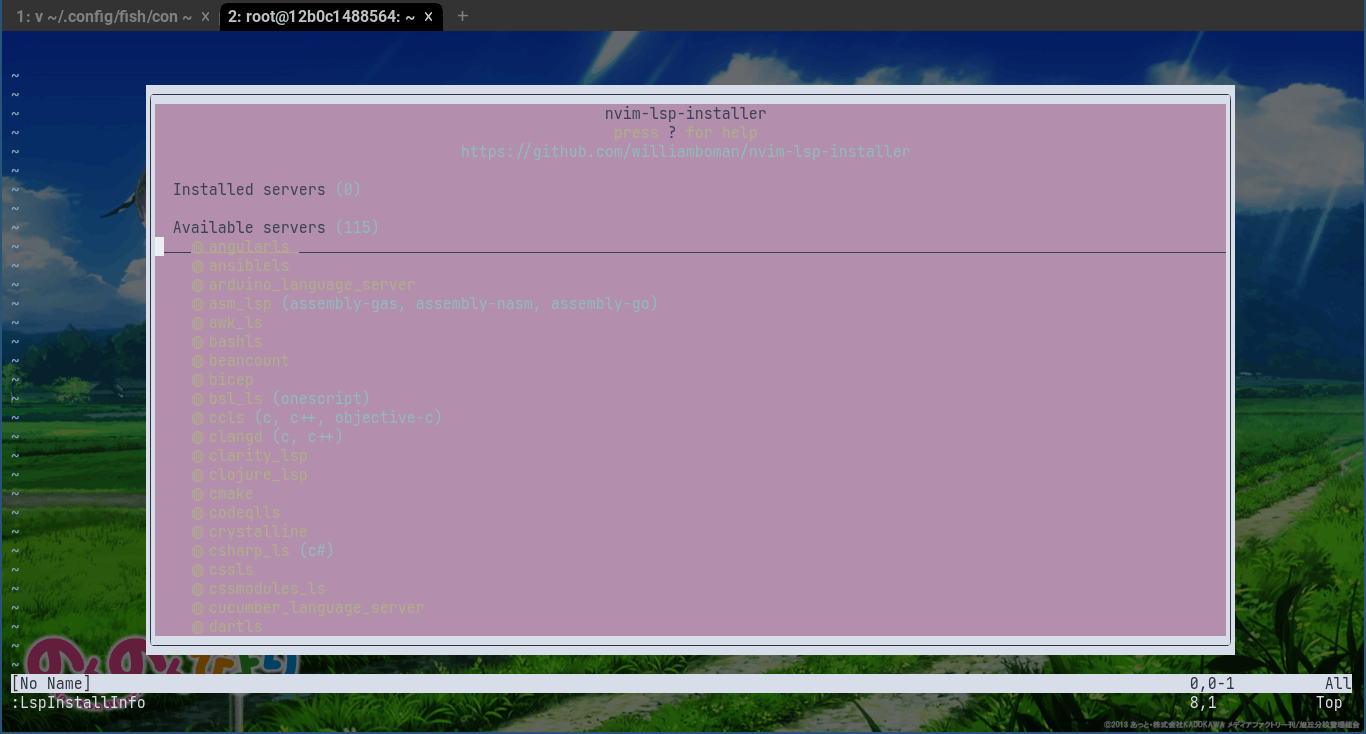This screenshot has height=734, width=1366.
Task: Close the root@12b0c1488564 tab
Action: coord(428,16)
